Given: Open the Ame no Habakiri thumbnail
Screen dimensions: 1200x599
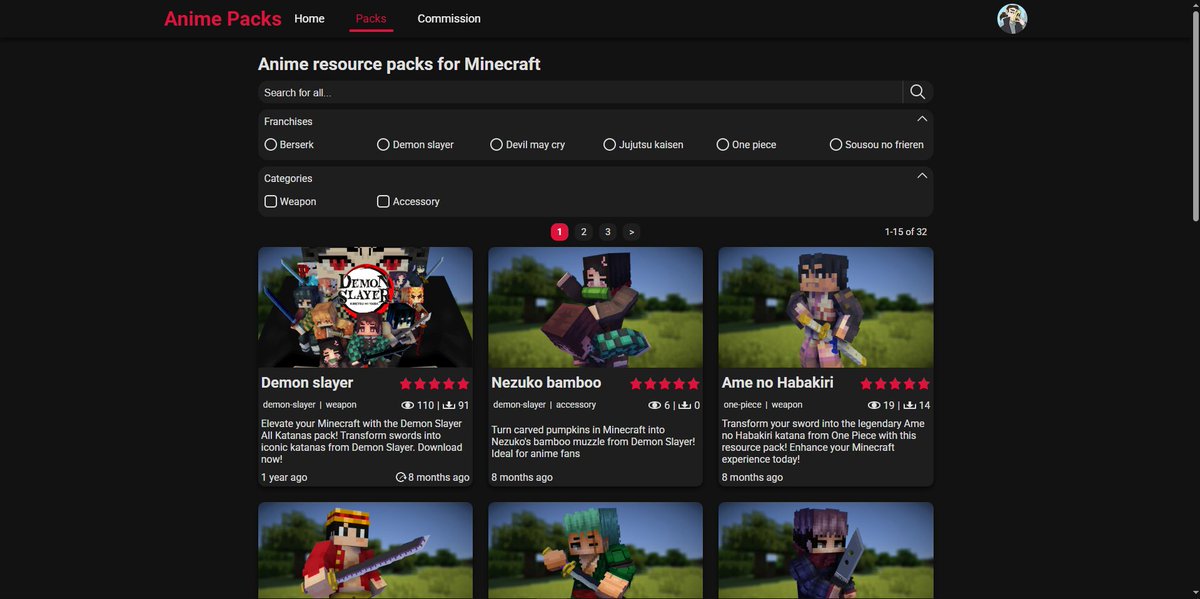Looking at the screenshot, I should (826, 307).
